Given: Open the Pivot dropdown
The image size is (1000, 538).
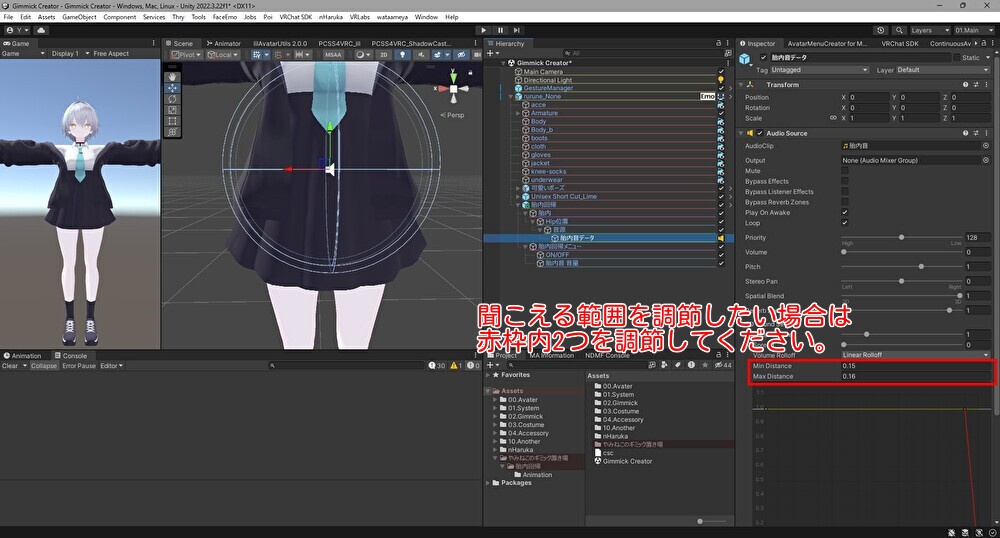Looking at the screenshot, I should point(186,55).
